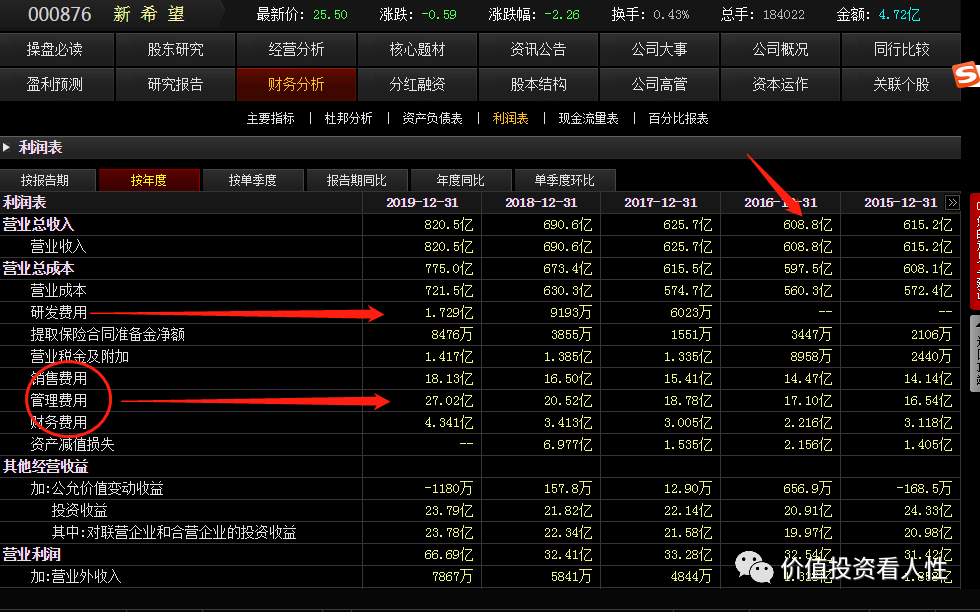Open 现金流量表 link
The height and width of the screenshot is (612, 980).
coord(588,118)
